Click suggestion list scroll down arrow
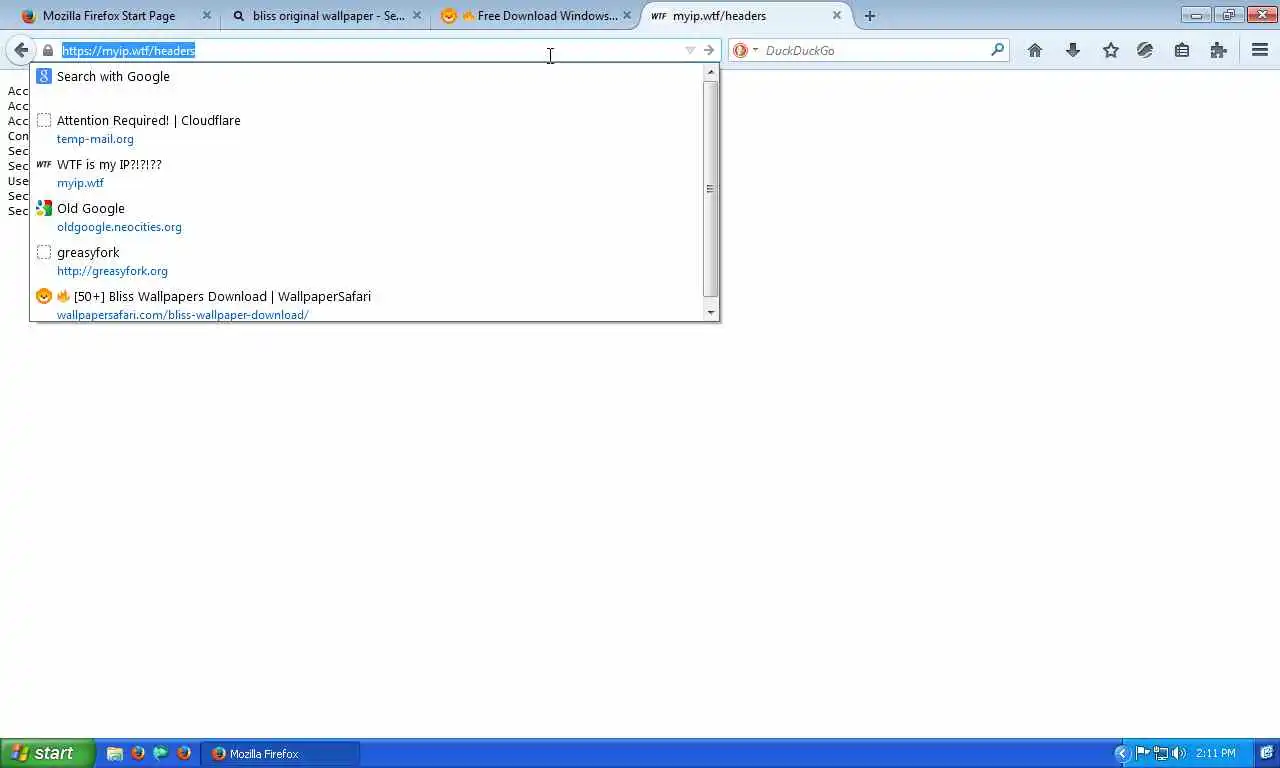This screenshot has height=768, width=1280. point(711,313)
